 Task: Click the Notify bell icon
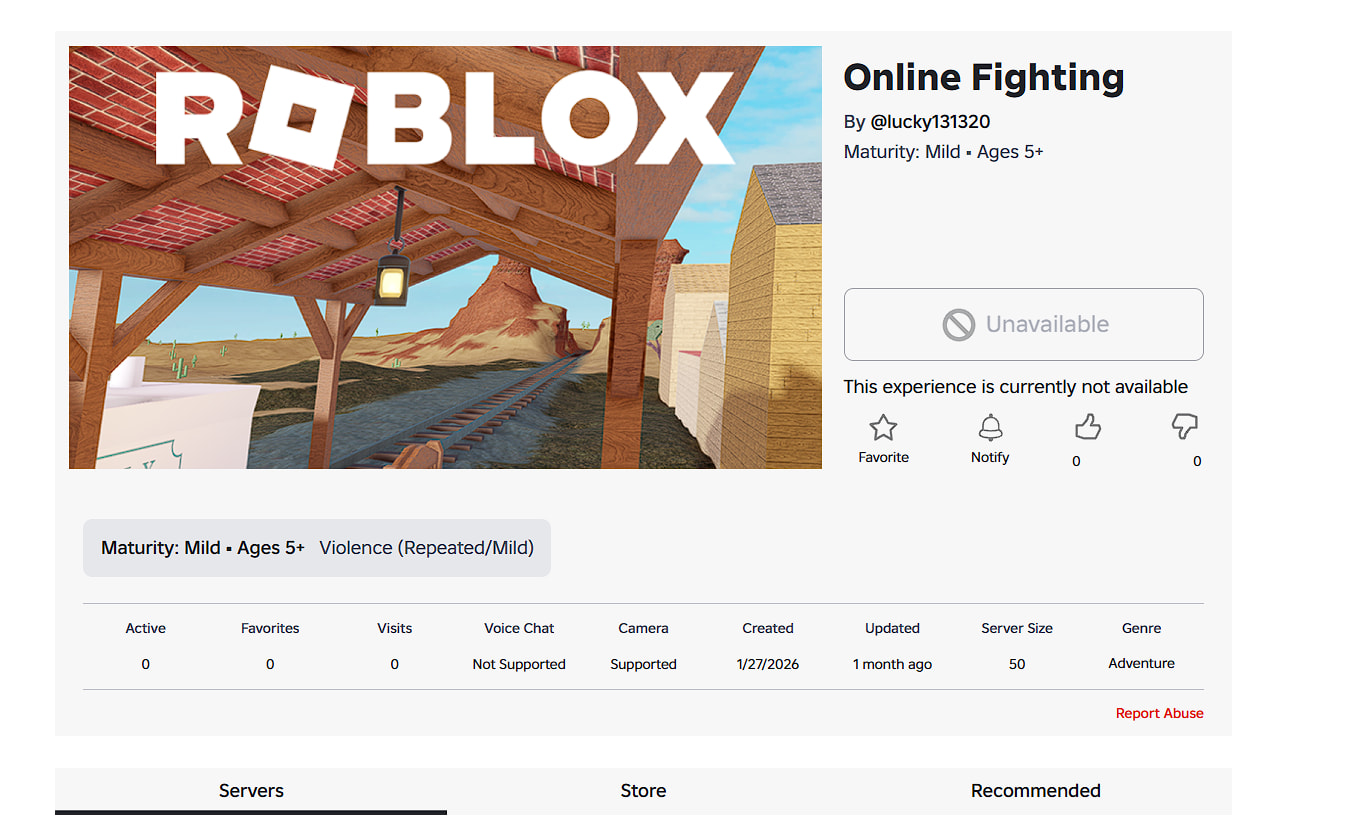(x=990, y=429)
